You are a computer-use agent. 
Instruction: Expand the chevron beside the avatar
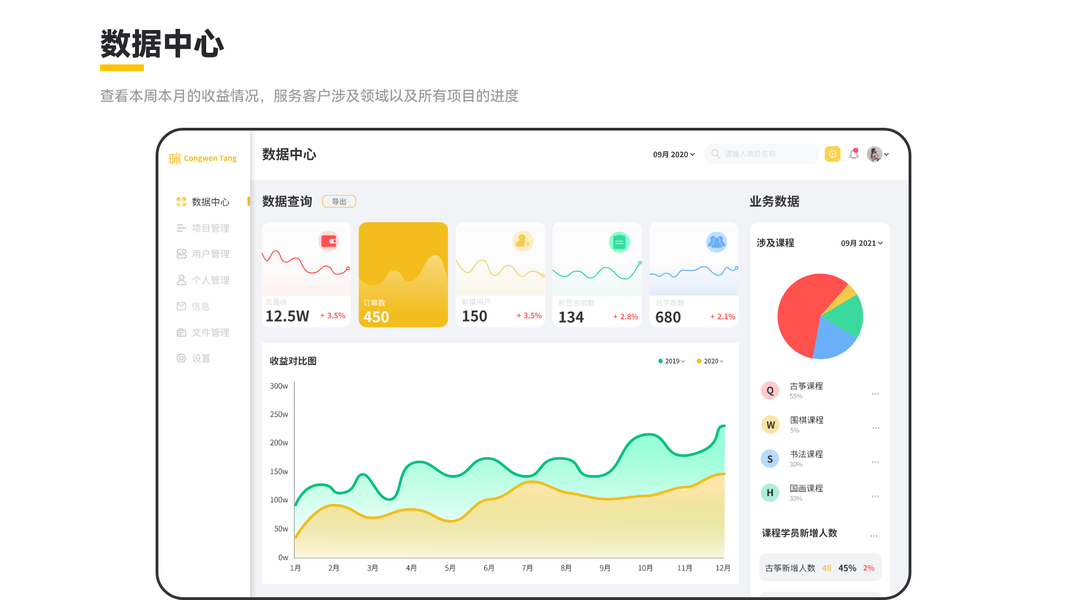887,155
